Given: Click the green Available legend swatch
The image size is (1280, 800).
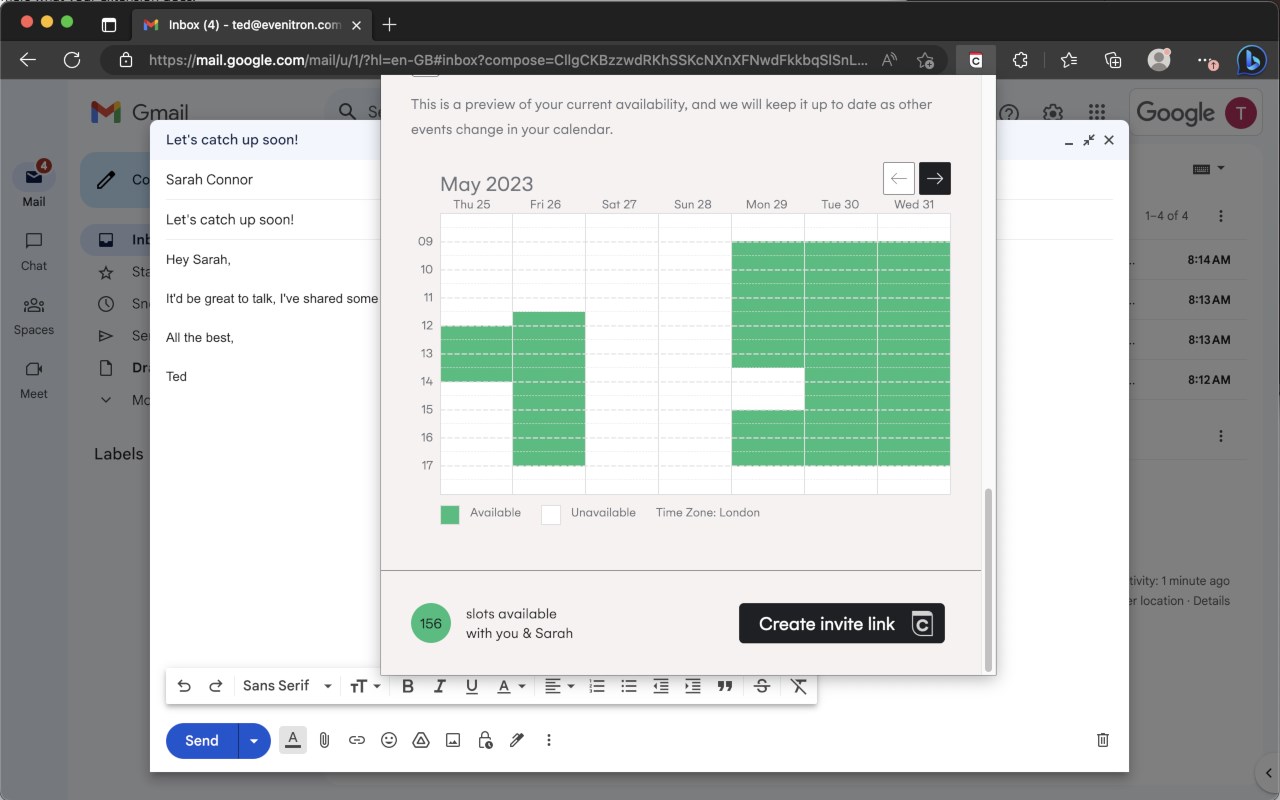Looking at the screenshot, I should [450, 514].
